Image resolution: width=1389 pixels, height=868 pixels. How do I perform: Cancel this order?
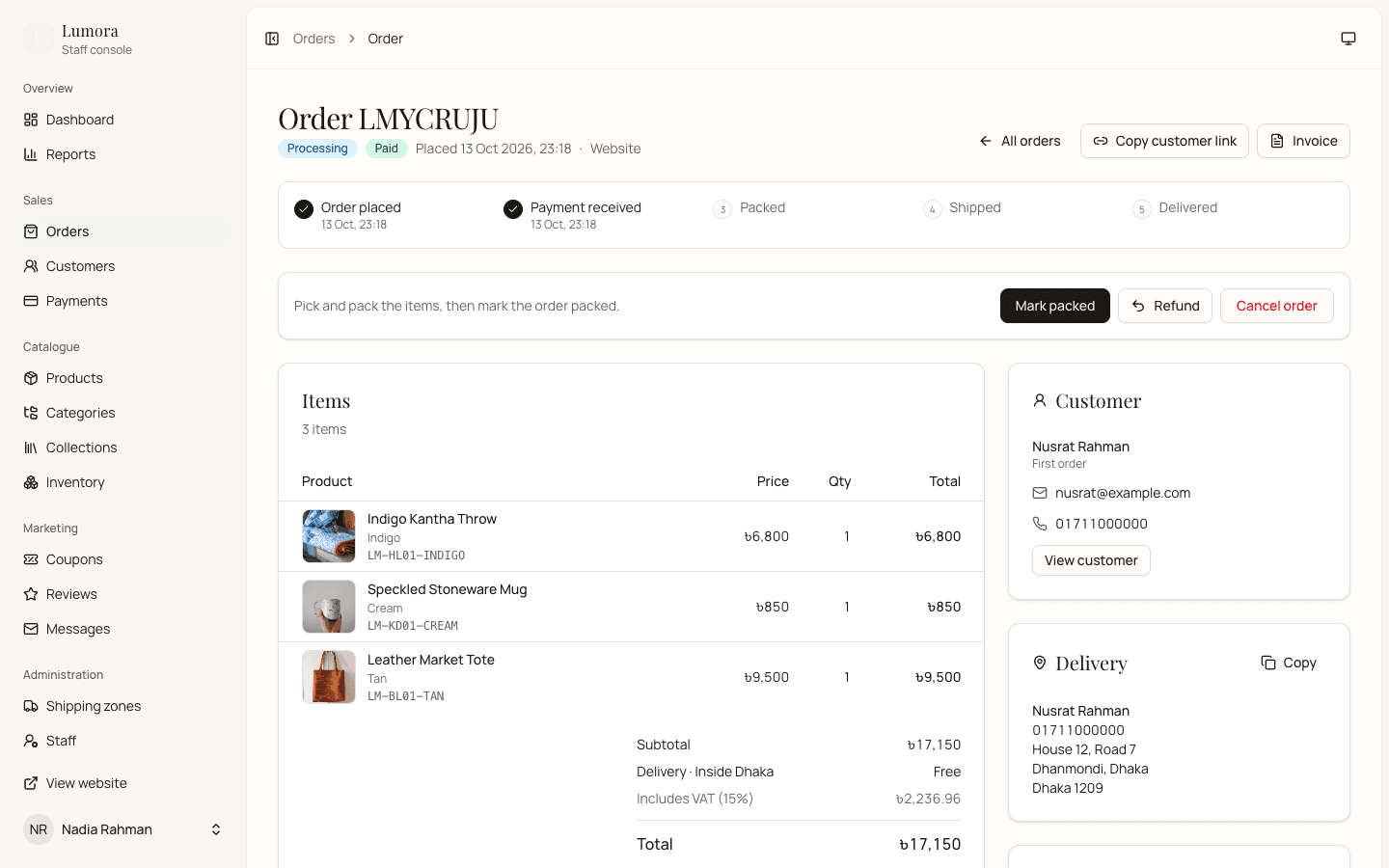tap(1276, 306)
